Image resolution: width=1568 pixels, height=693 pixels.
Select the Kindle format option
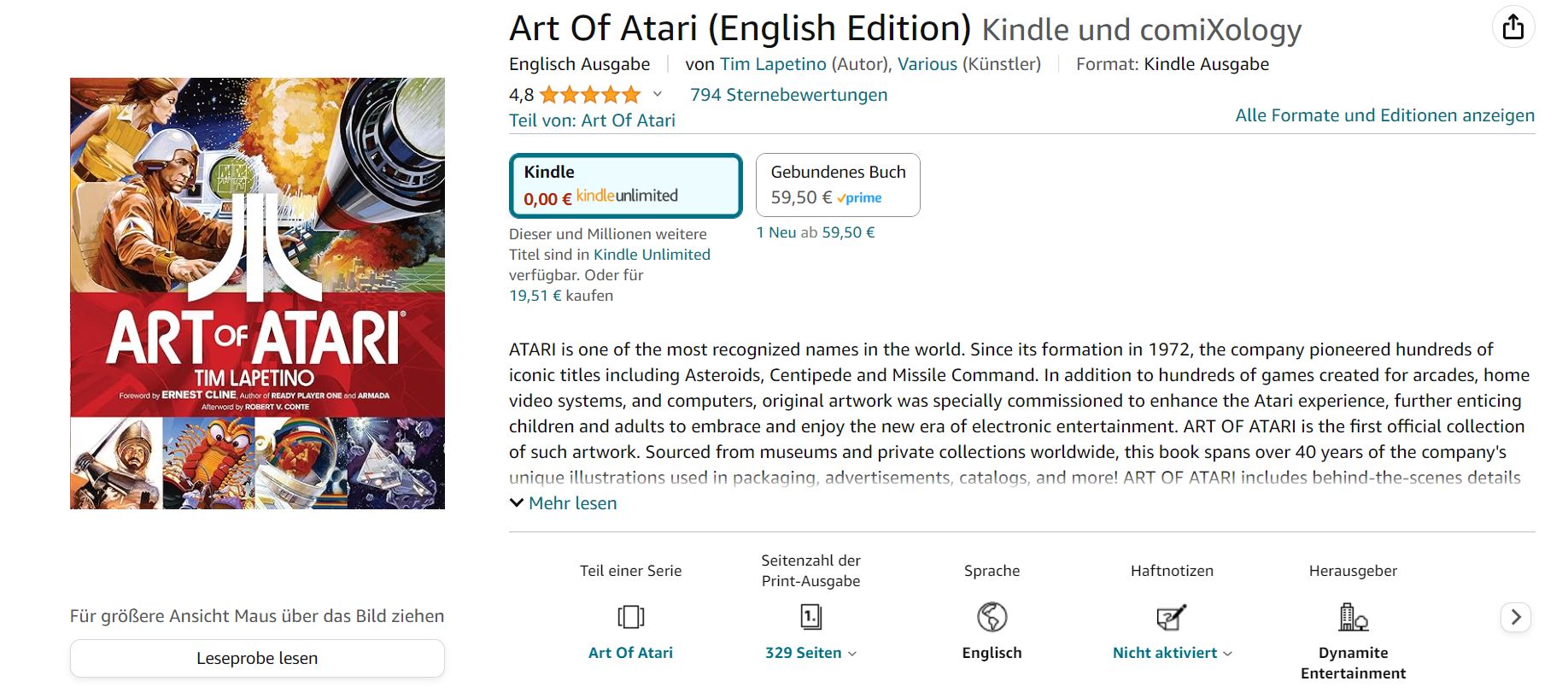coord(626,185)
